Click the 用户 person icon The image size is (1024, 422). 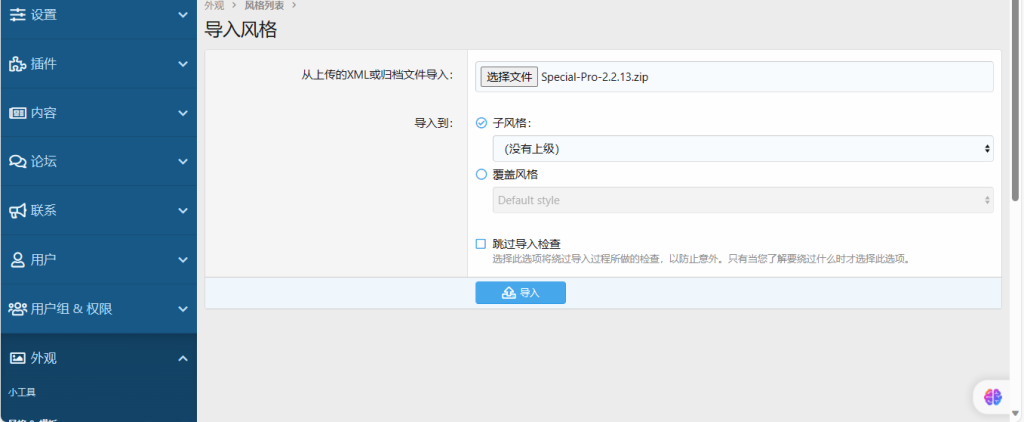coord(18,259)
